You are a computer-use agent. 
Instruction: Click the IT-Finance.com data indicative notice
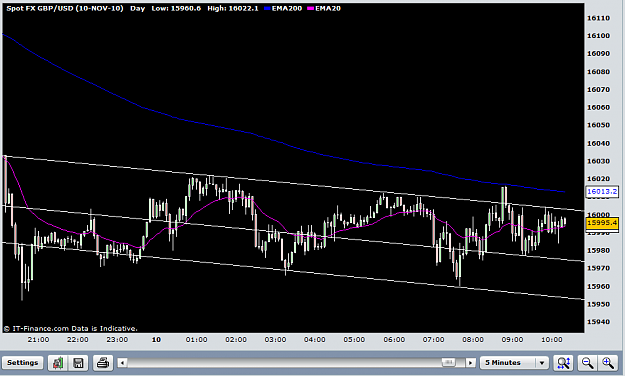click(x=71, y=329)
